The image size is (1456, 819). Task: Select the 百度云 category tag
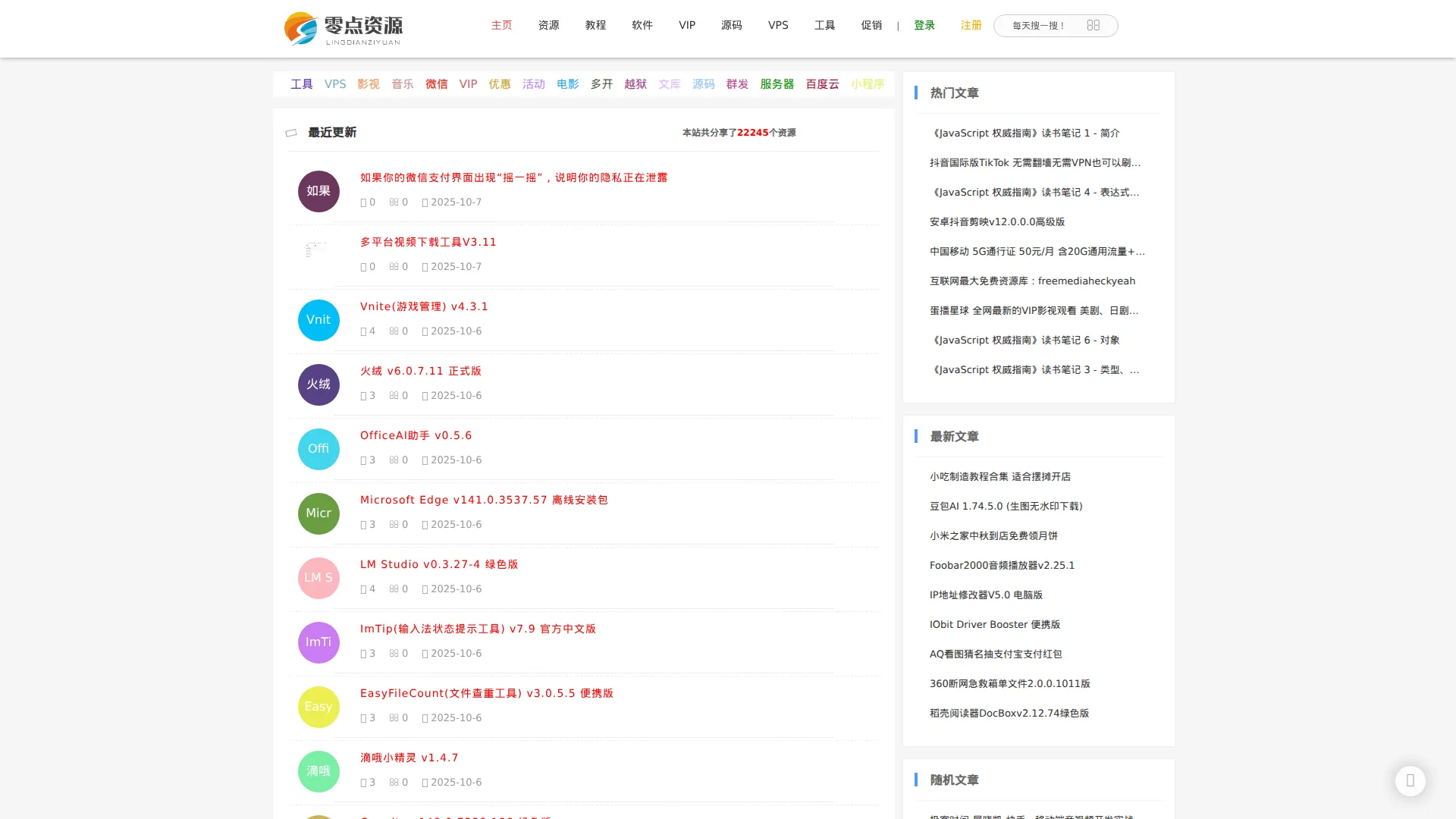pyautogui.click(x=822, y=84)
